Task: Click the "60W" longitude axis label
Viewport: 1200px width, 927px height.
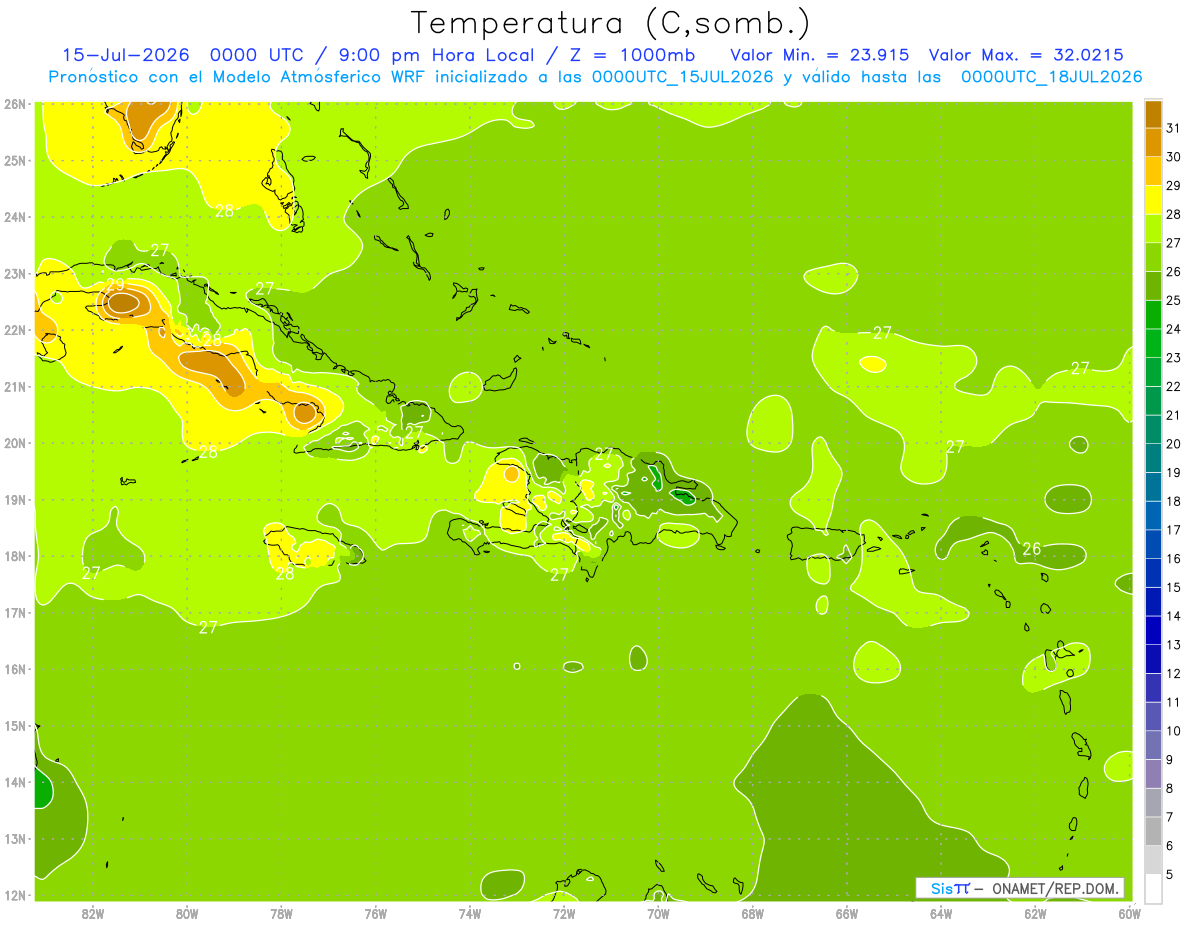Action: 1129,913
